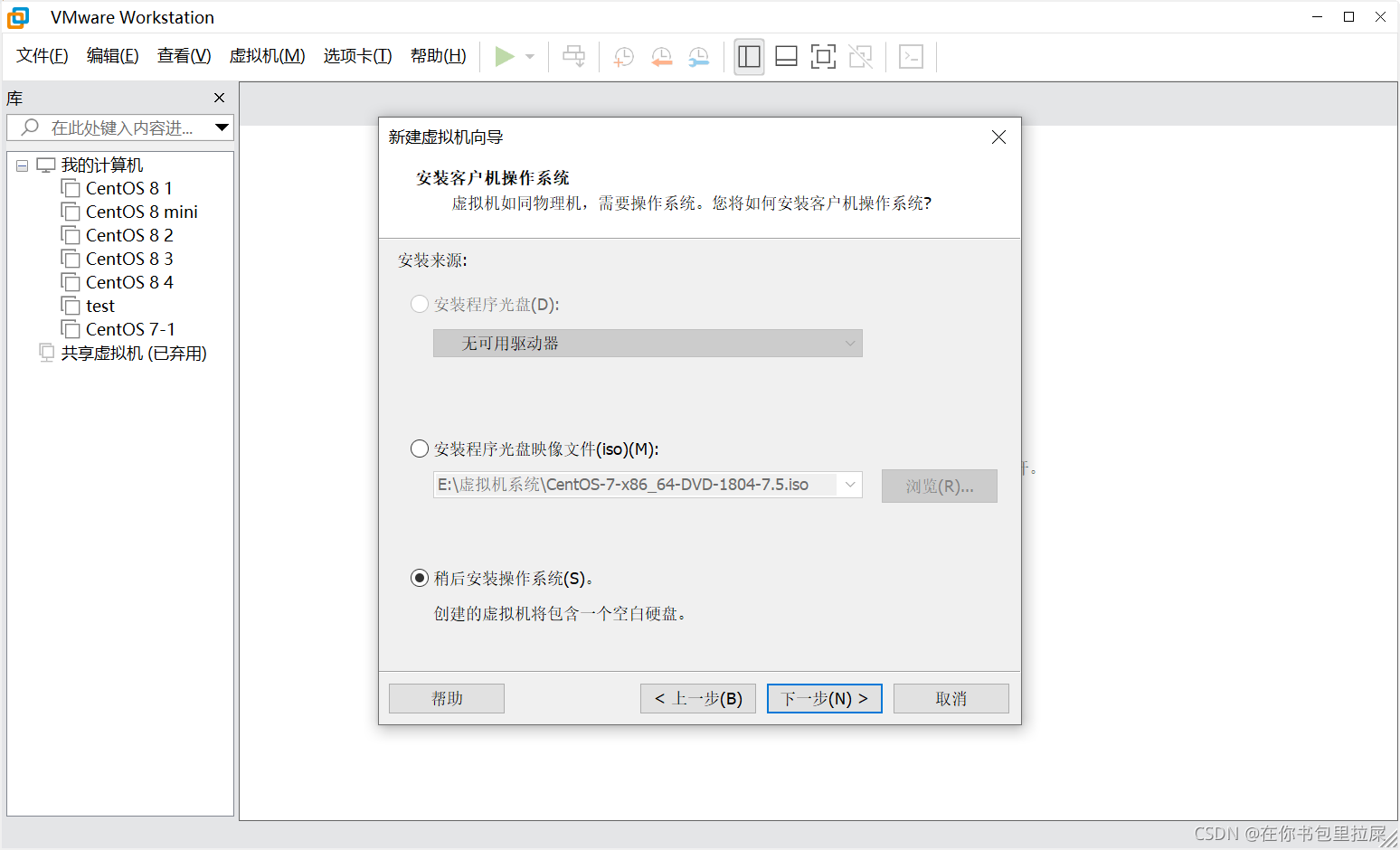Open the Snapshot Manager wrench icon
This screenshot has height=850, width=1400.
(699, 57)
